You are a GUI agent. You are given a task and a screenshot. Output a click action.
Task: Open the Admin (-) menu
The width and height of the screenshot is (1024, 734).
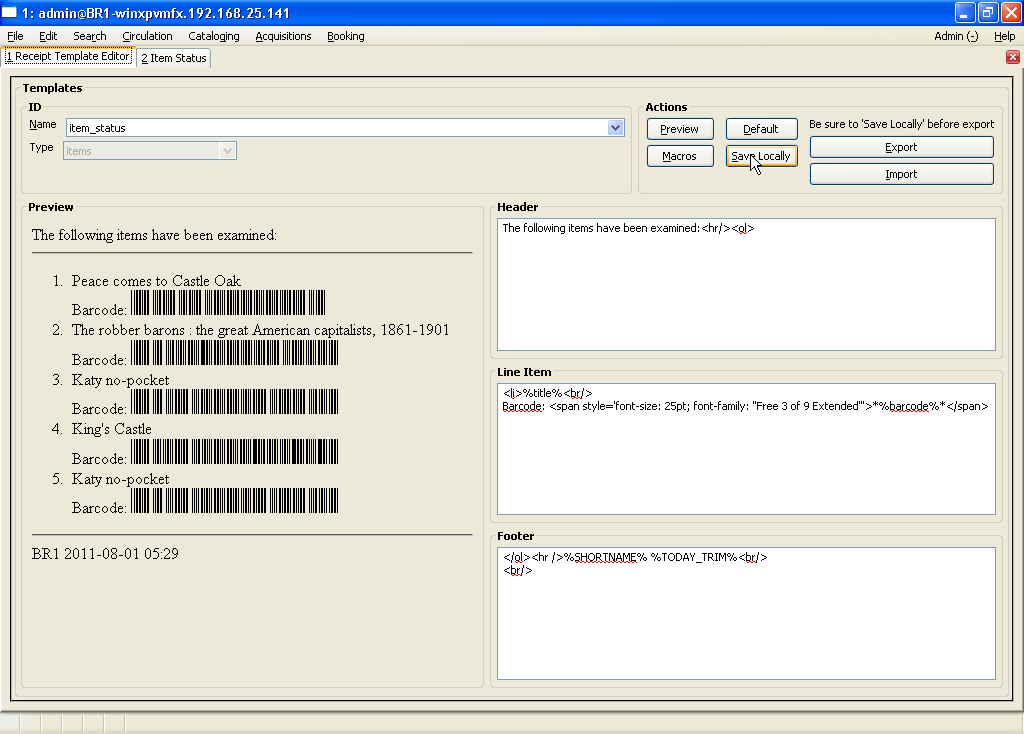[955, 36]
